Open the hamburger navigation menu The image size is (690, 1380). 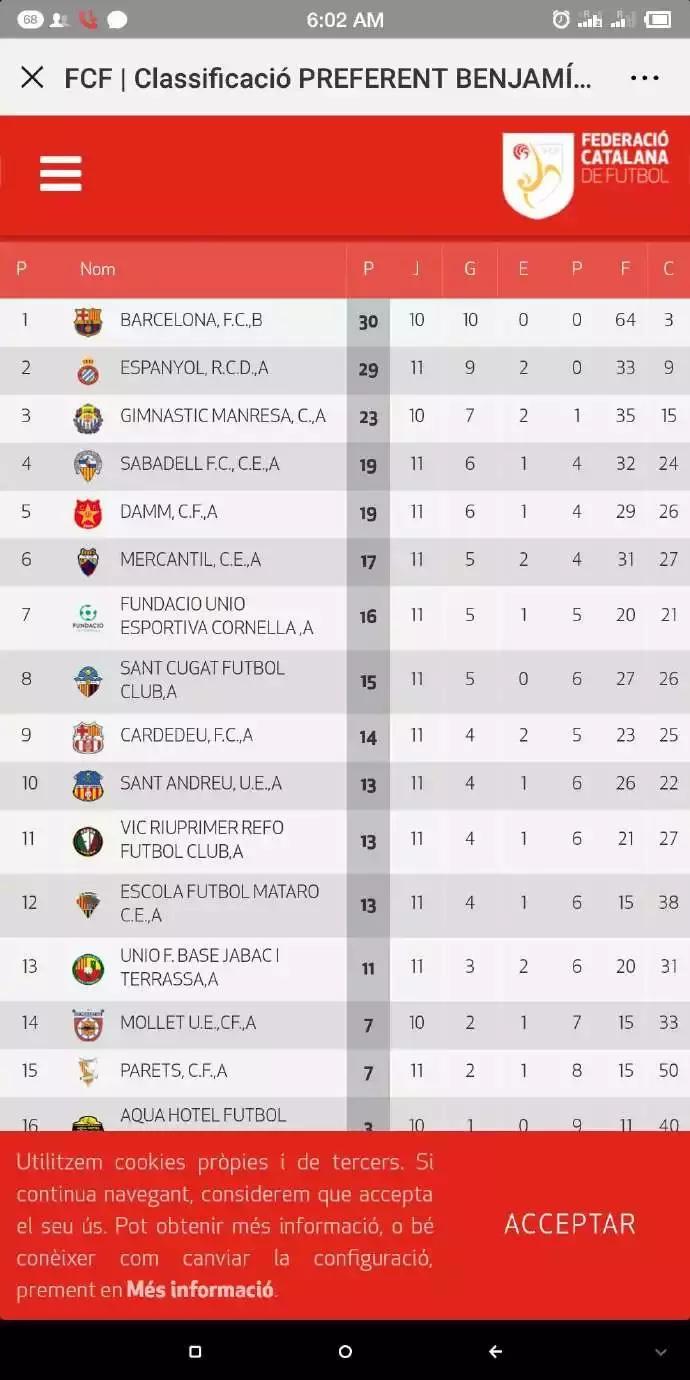point(60,174)
